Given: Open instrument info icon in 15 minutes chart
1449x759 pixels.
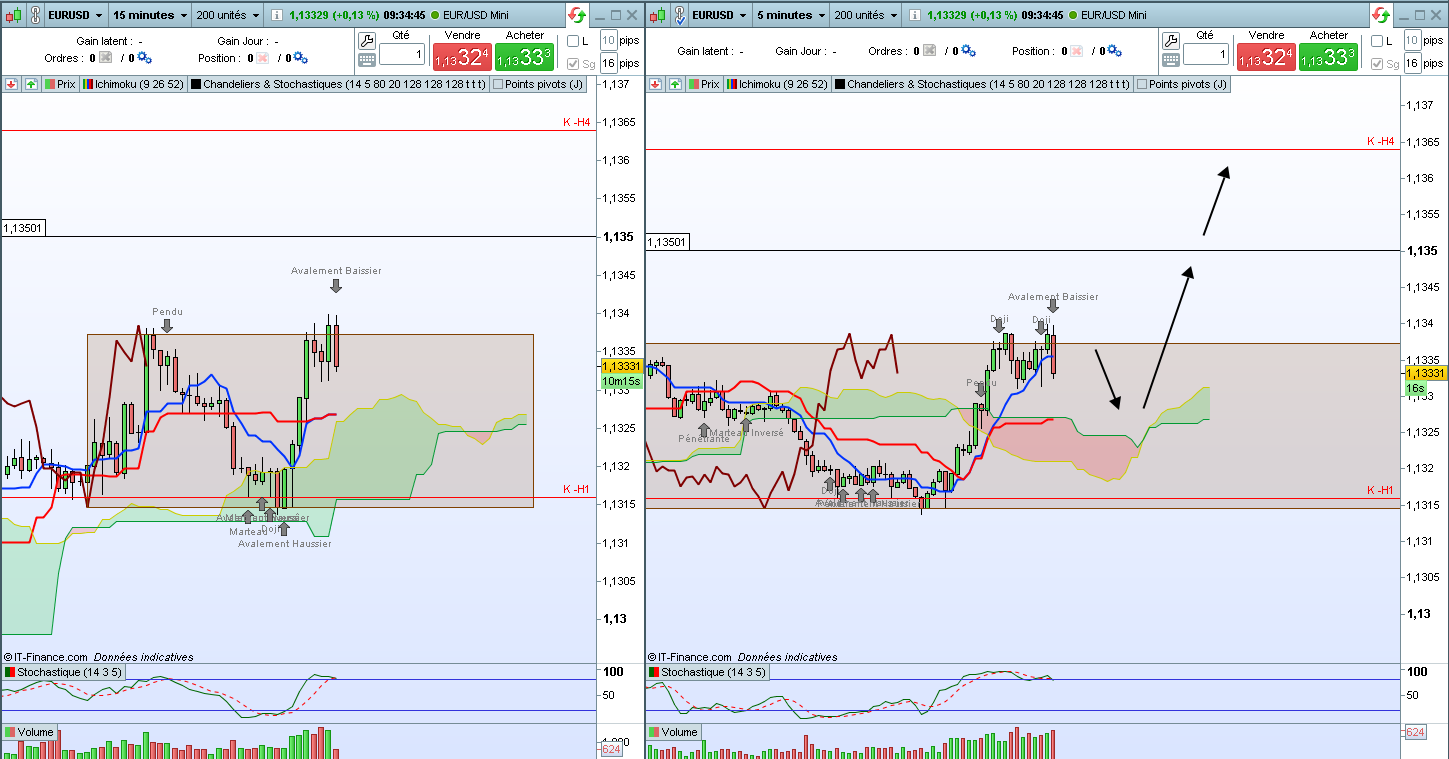Looking at the screenshot, I should pos(278,15).
